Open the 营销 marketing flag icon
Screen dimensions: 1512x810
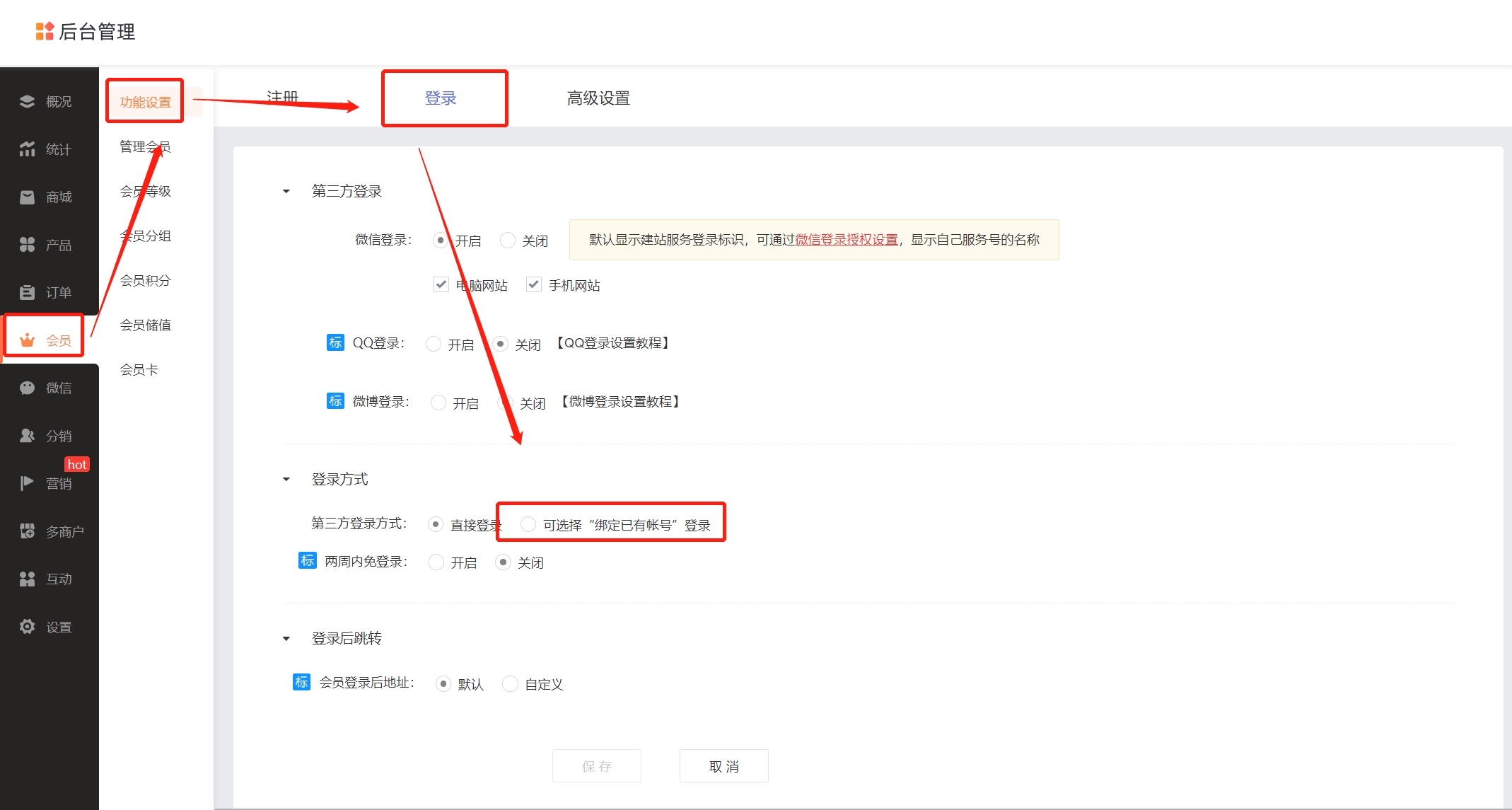click(27, 483)
